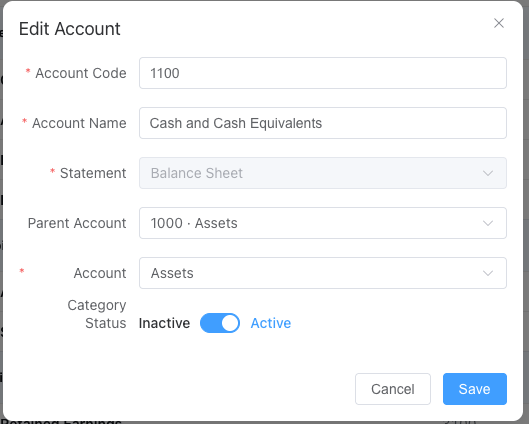Toggle the Status switch
The width and height of the screenshot is (529, 424).
click(220, 323)
